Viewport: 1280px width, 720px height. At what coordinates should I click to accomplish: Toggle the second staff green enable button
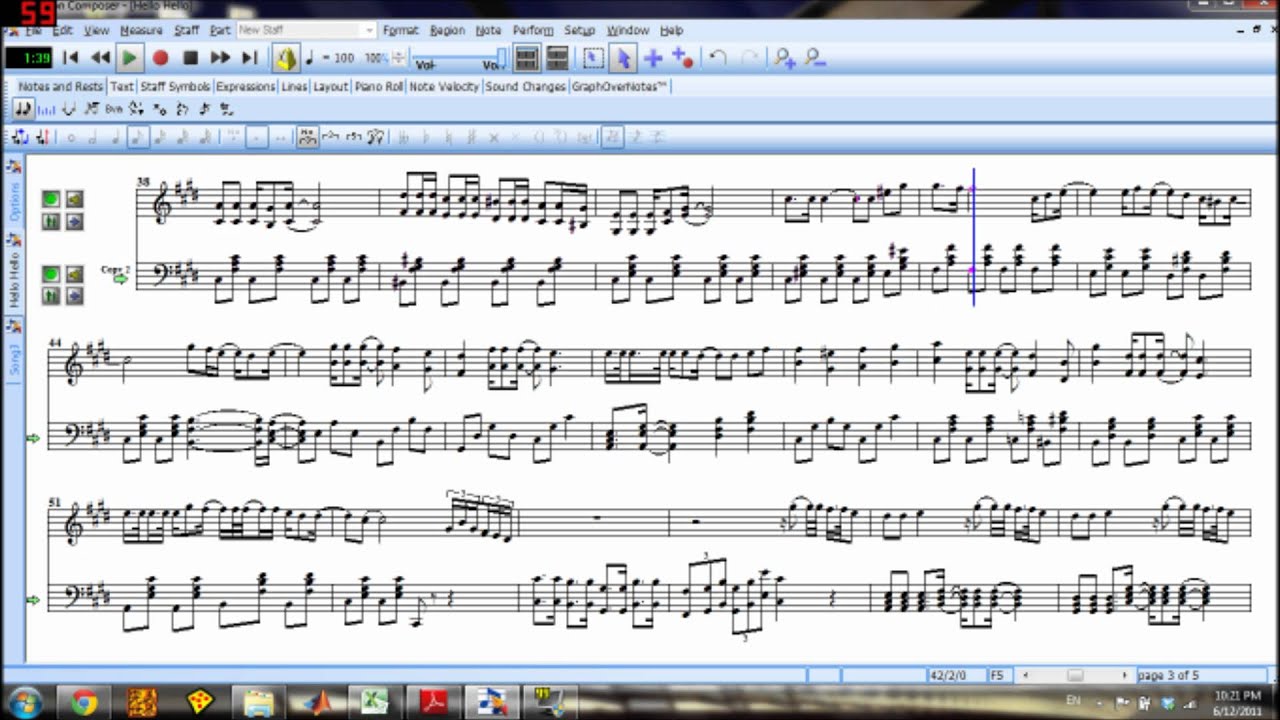point(51,274)
